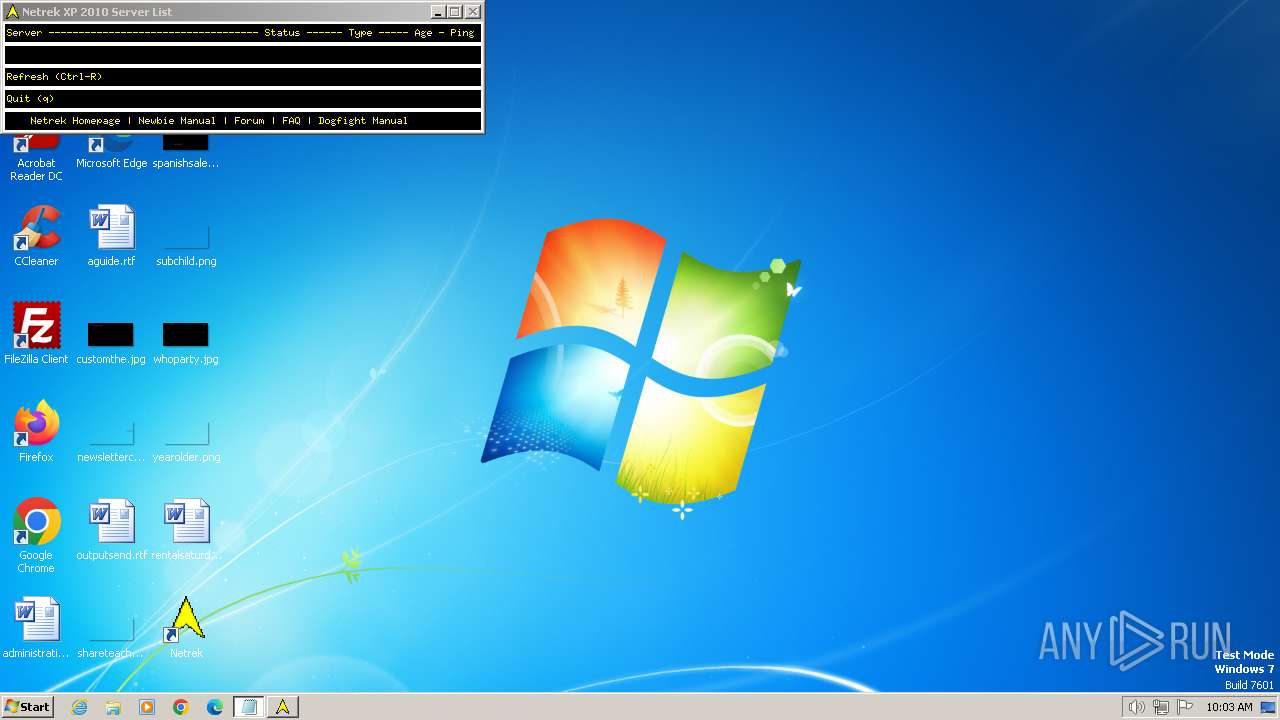The width and height of the screenshot is (1280, 720).
Task: Open the Start menu
Action: 28,707
